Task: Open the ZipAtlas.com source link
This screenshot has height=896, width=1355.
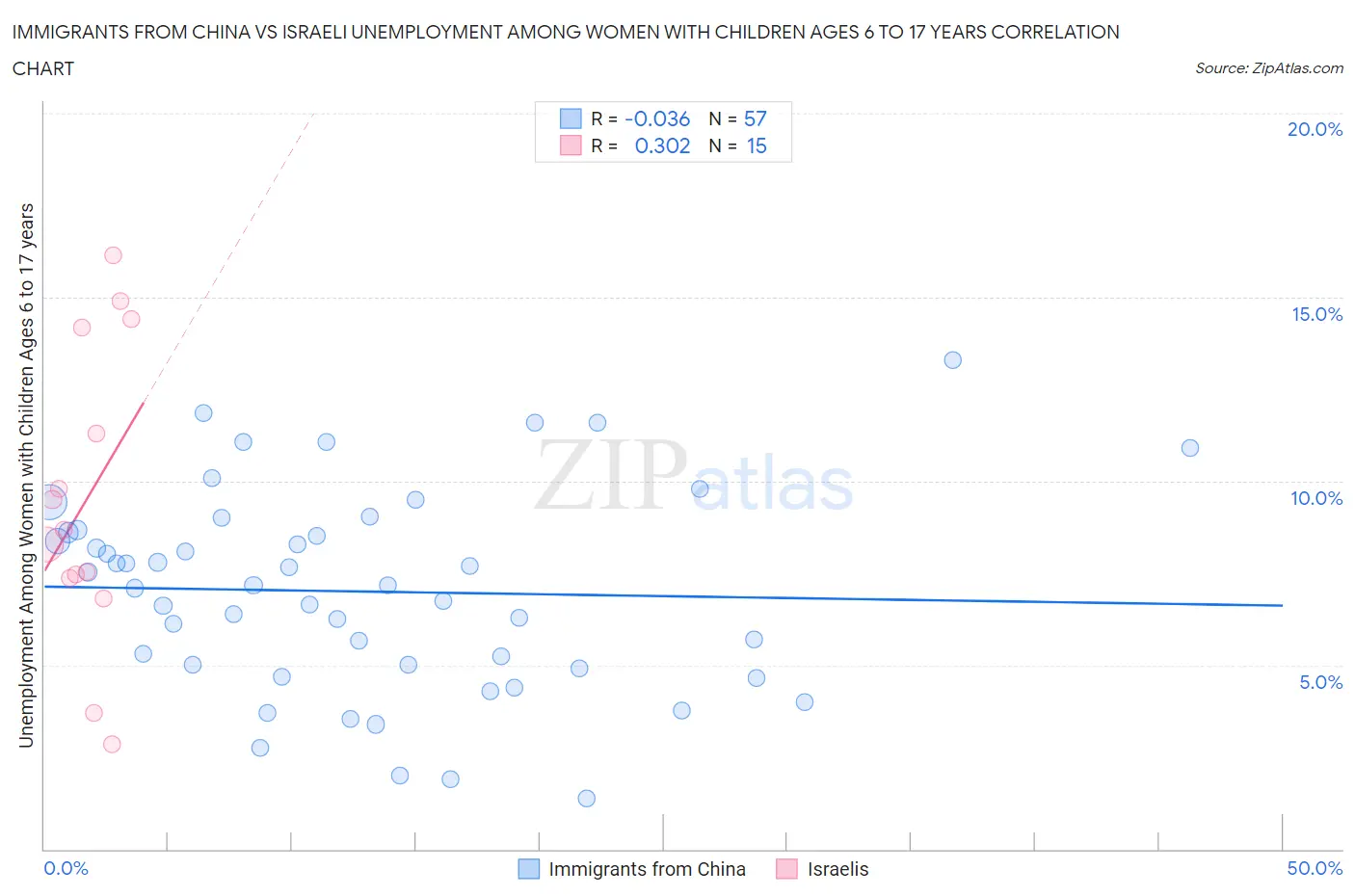Action: [1269, 68]
